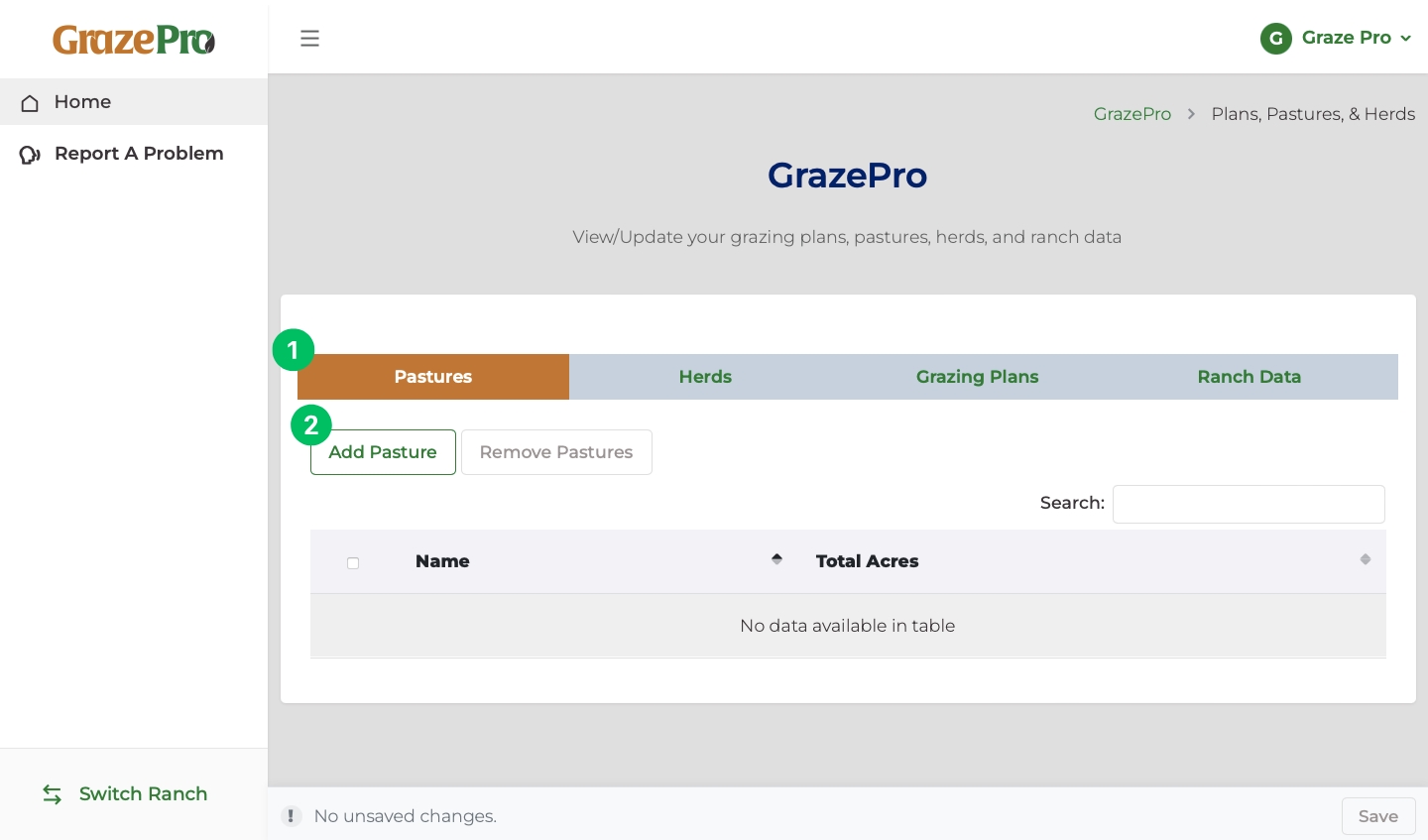Click the GrazePro logo in sidebar

134,40
